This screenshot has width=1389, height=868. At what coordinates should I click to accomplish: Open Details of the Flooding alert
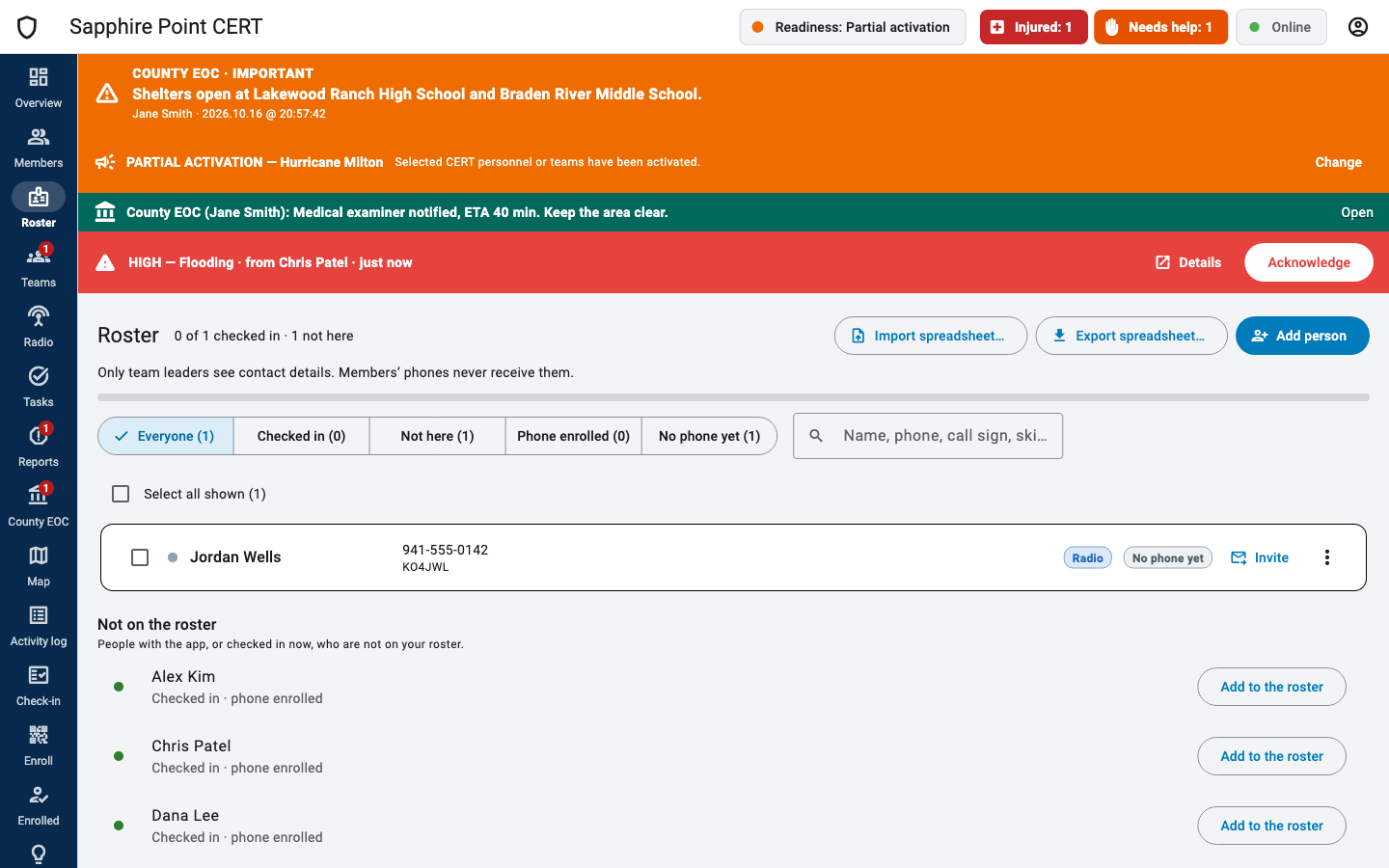tap(1188, 262)
